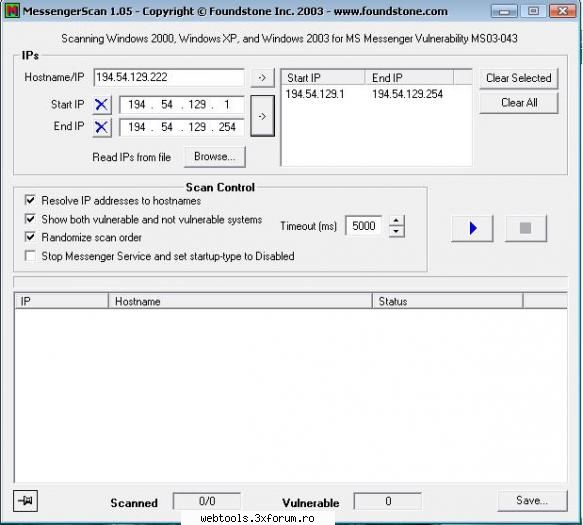Image resolution: width=583 pixels, height=525 pixels.
Task: Click the Save... button
Action: pos(532,500)
